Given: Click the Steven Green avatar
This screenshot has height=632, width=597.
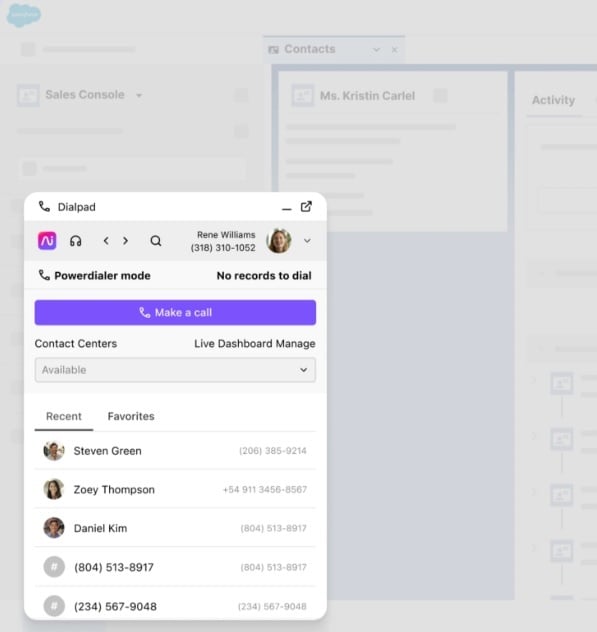Looking at the screenshot, I should click(54, 451).
